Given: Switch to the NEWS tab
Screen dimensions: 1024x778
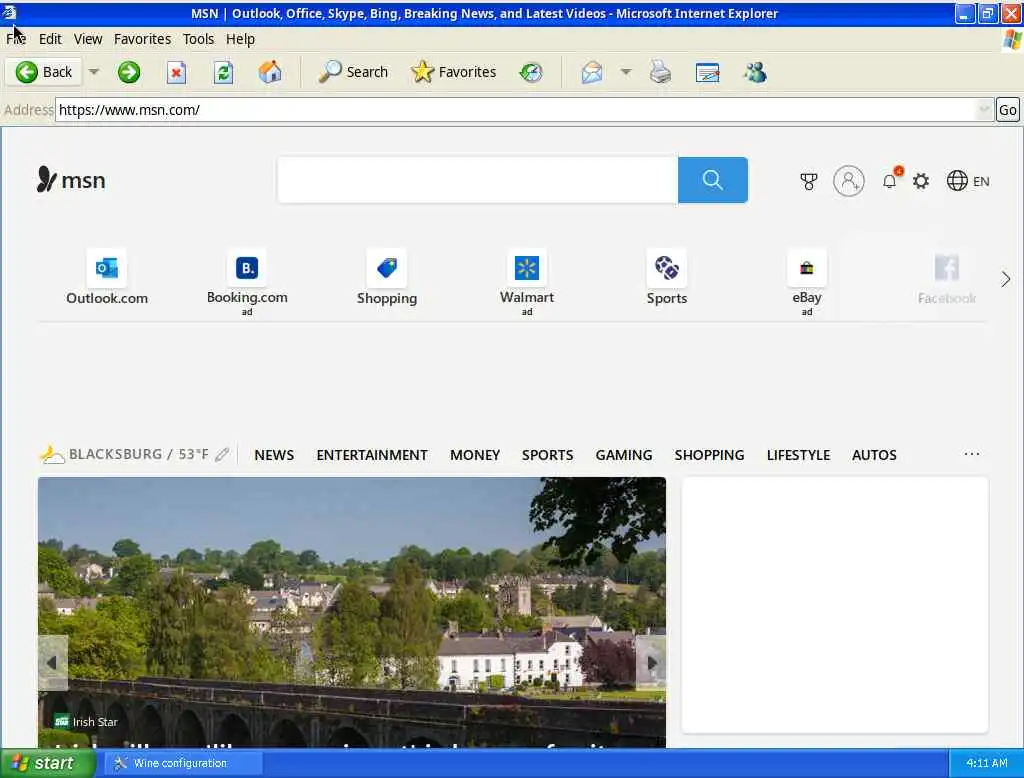Looking at the screenshot, I should (274, 455).
